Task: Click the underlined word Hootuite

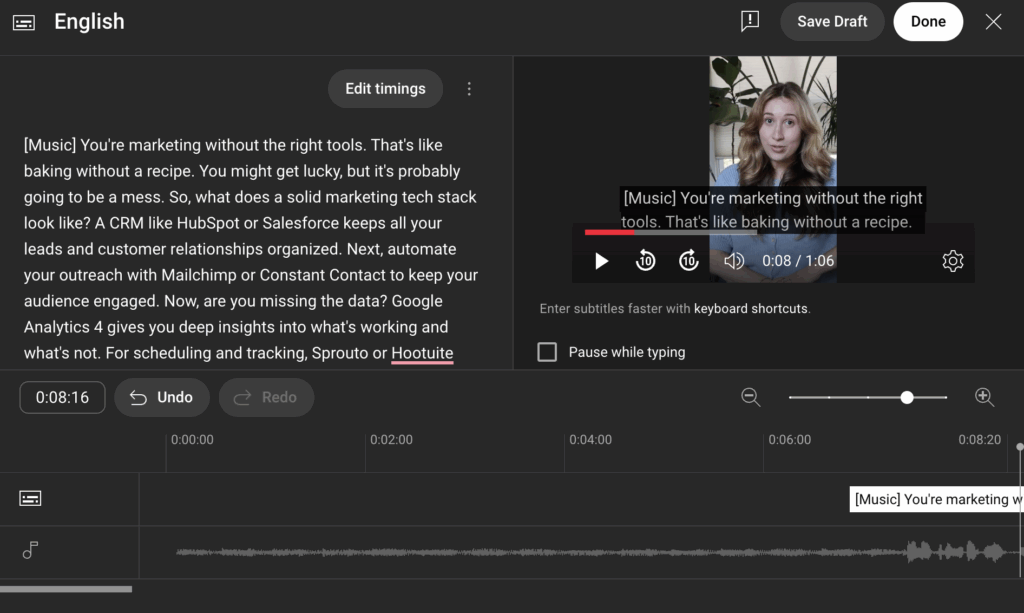Action: (422, 353)
